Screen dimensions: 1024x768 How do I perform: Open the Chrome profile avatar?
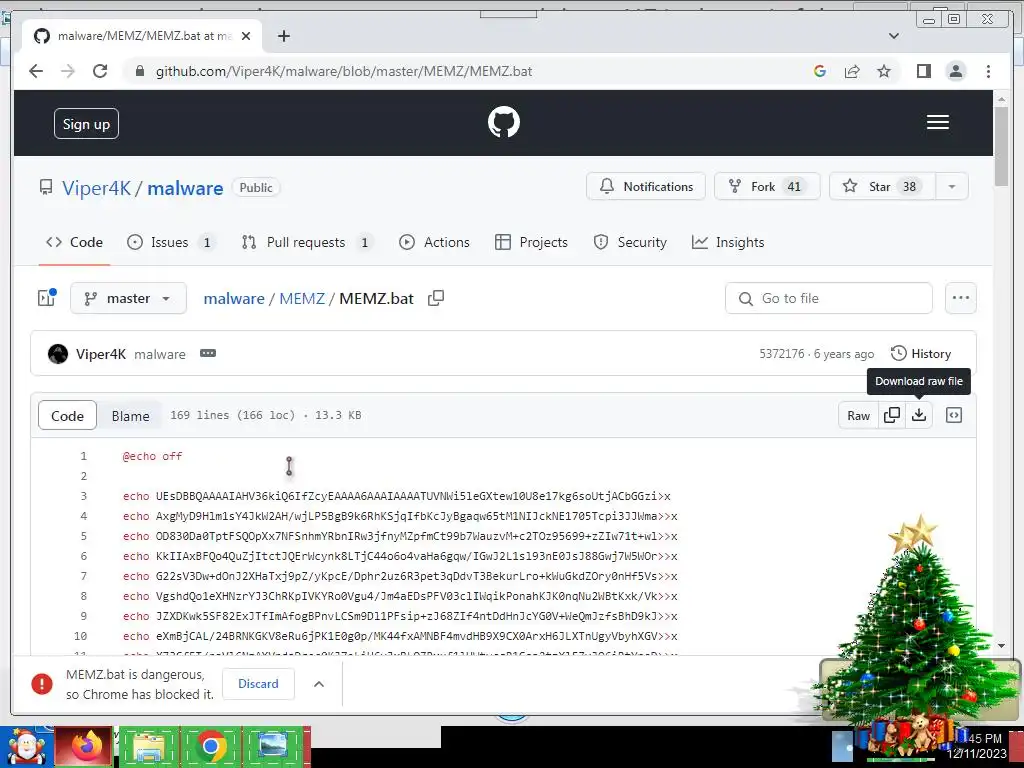(956, 71)
